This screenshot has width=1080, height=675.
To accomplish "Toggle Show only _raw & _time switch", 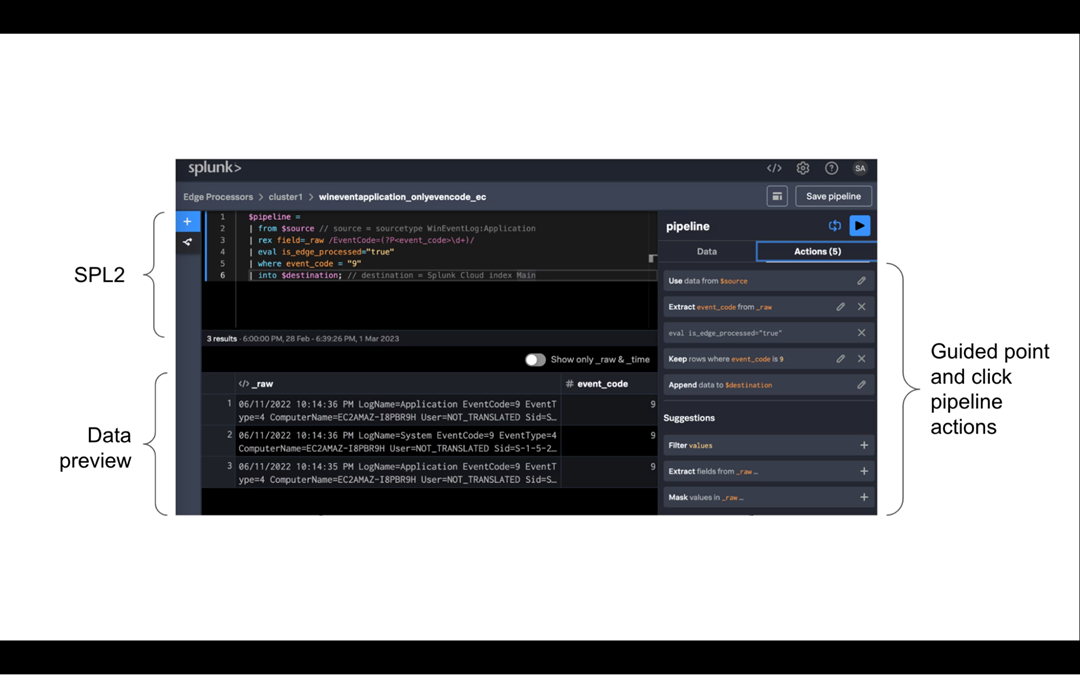I will click(536, 360).
